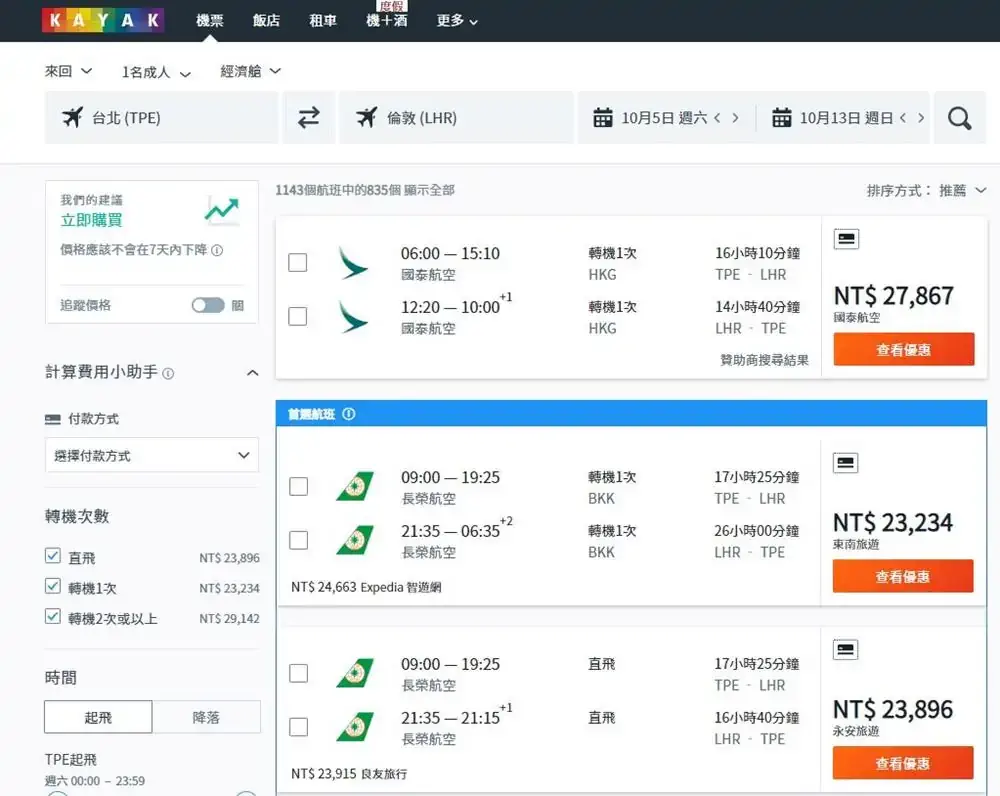Screen dimensions: 1000x796
Task: Click the return calendar icon for 10月13日
Action: tap(781, 118)
